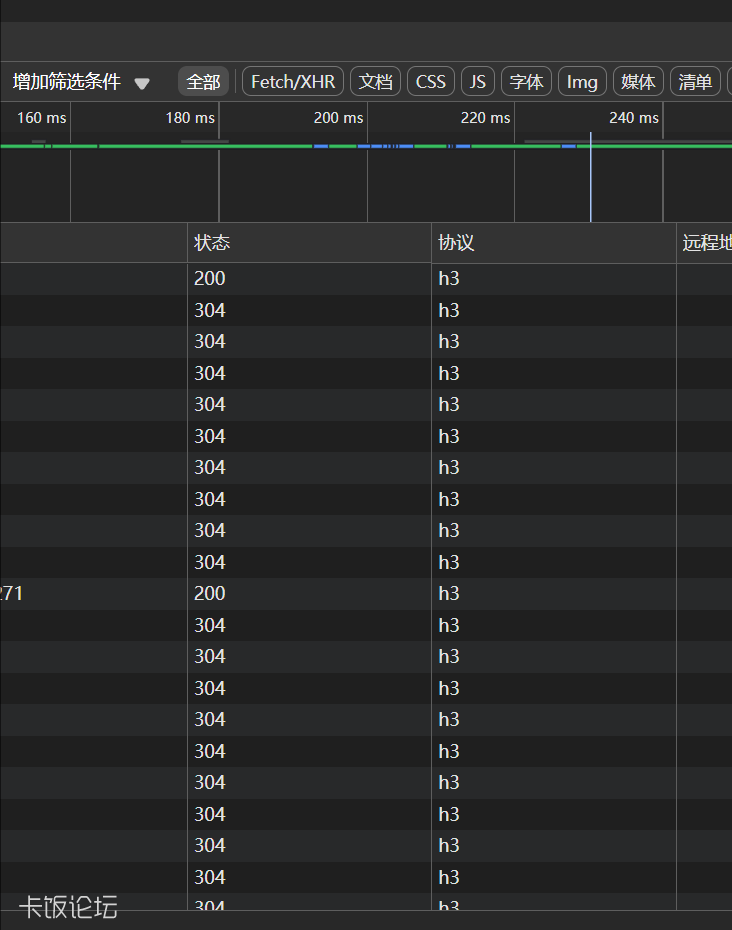Viewport: 732px width, 930px height.
Task: Select the request row ending in 271
Action: point(12,594)
